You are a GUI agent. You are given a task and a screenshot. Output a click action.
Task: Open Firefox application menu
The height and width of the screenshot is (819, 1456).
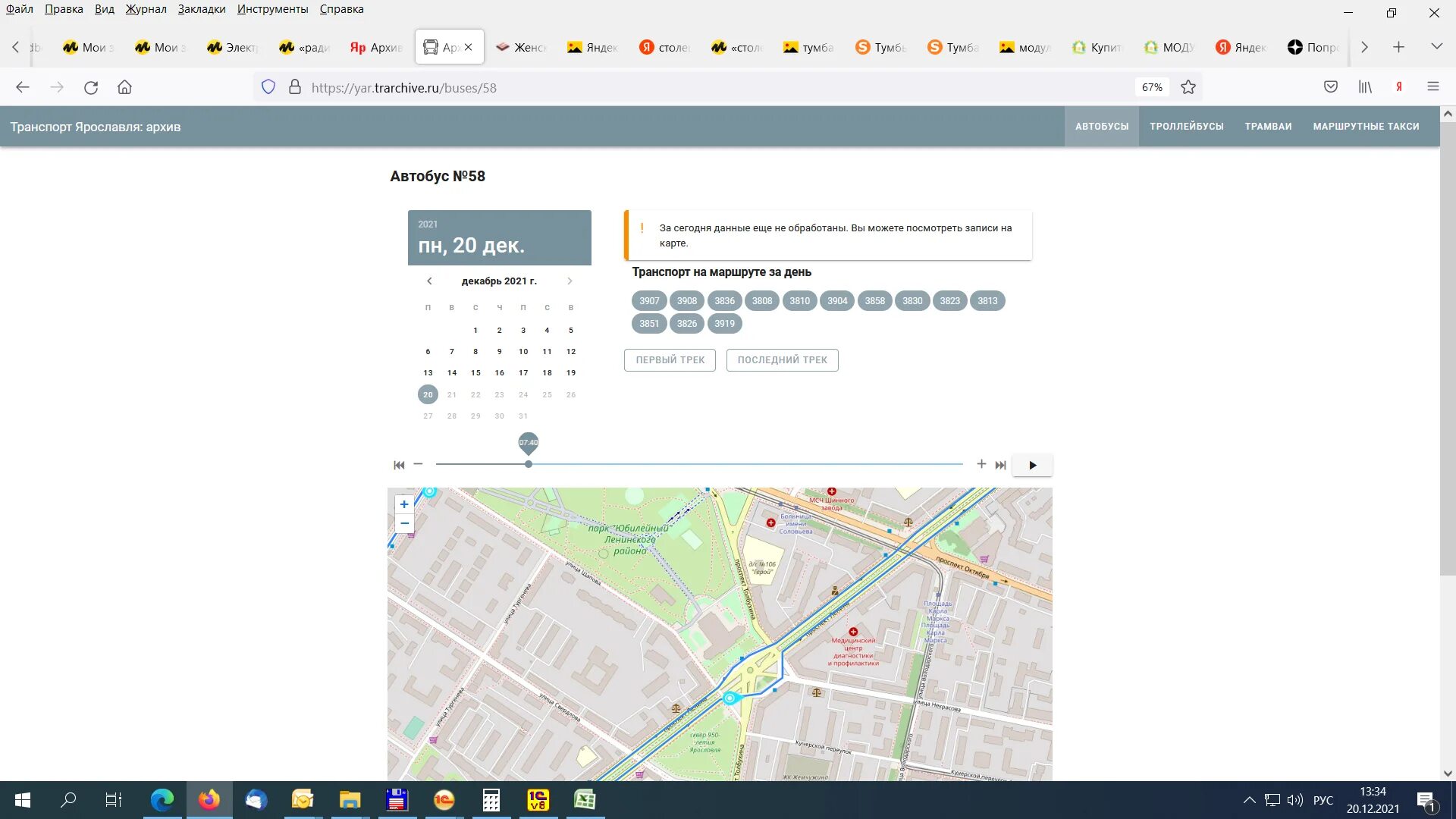(x=1433, y=87)
